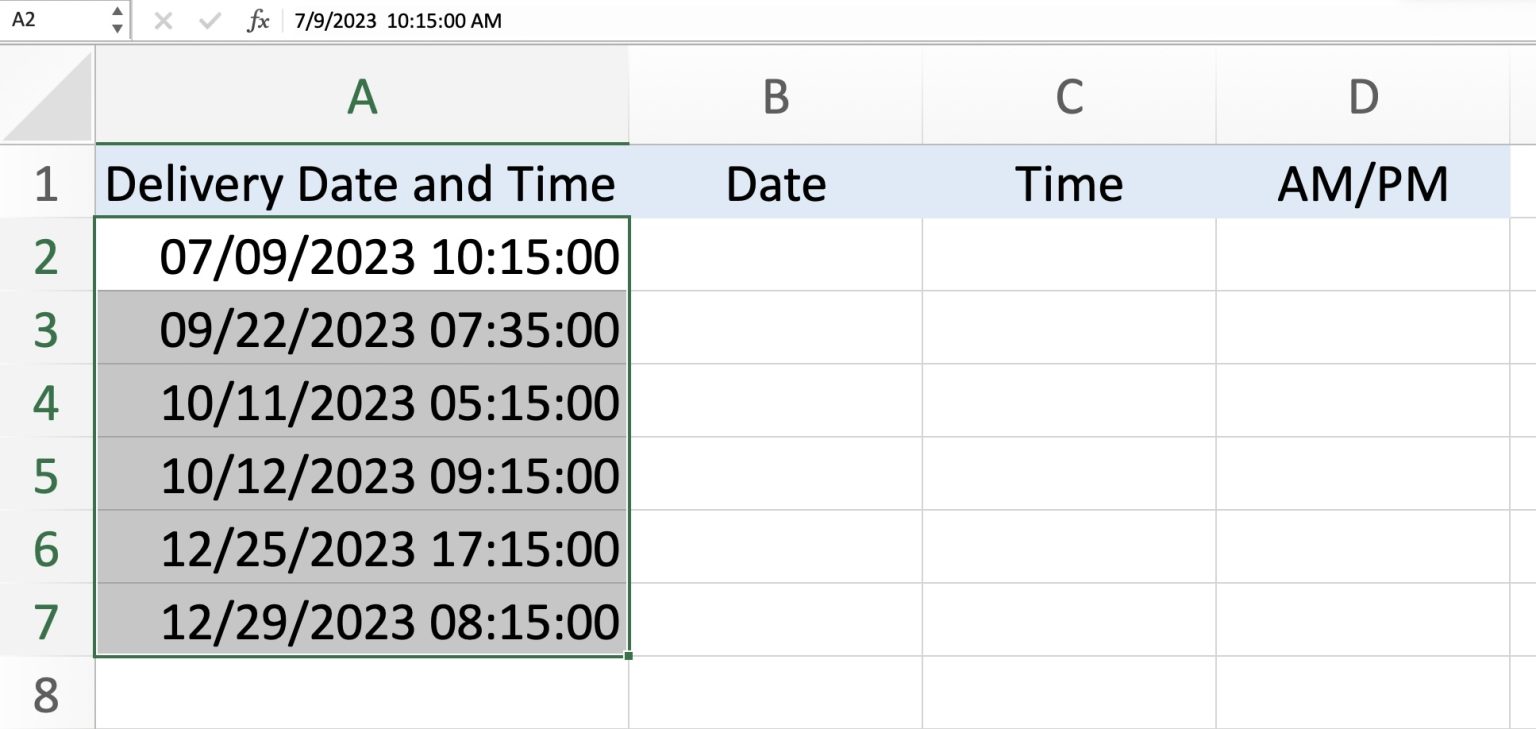Click cell C4 under the Time column

(x=1069, y=402)
